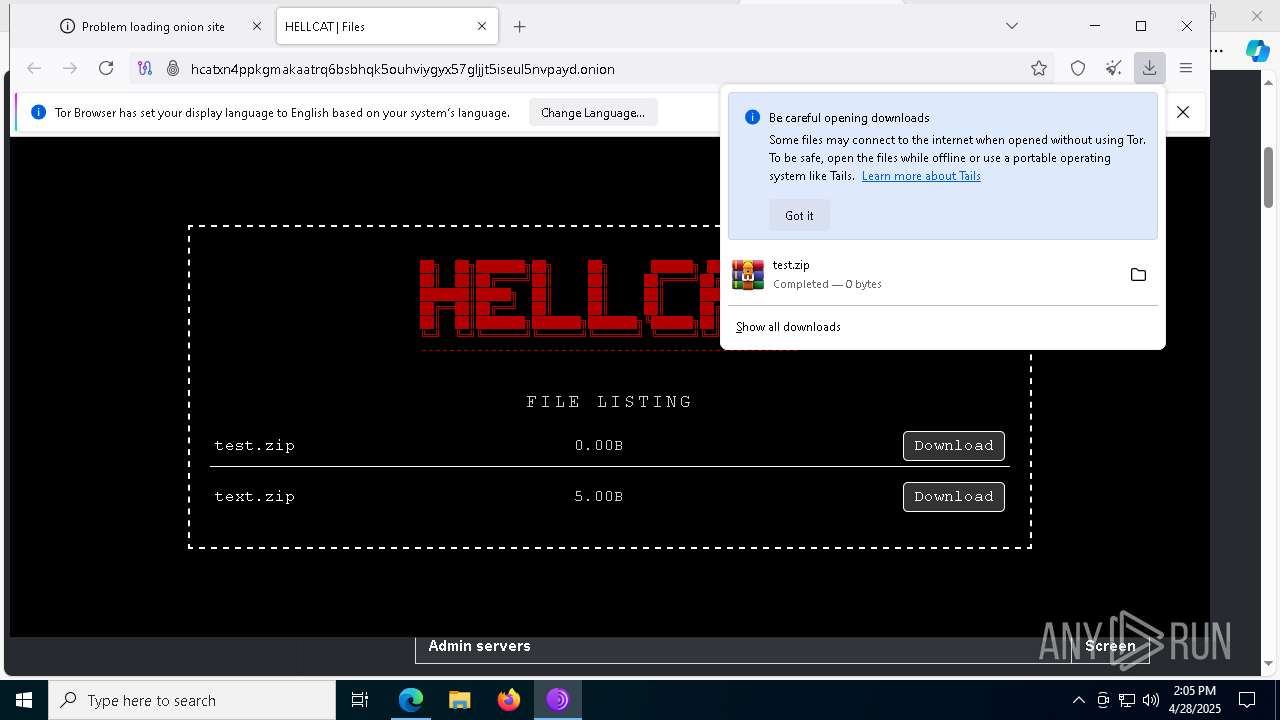The height and width of the screenshot is (720, 1280).
Task: Open containing folder for test.zip
Action: [1138, 274]
